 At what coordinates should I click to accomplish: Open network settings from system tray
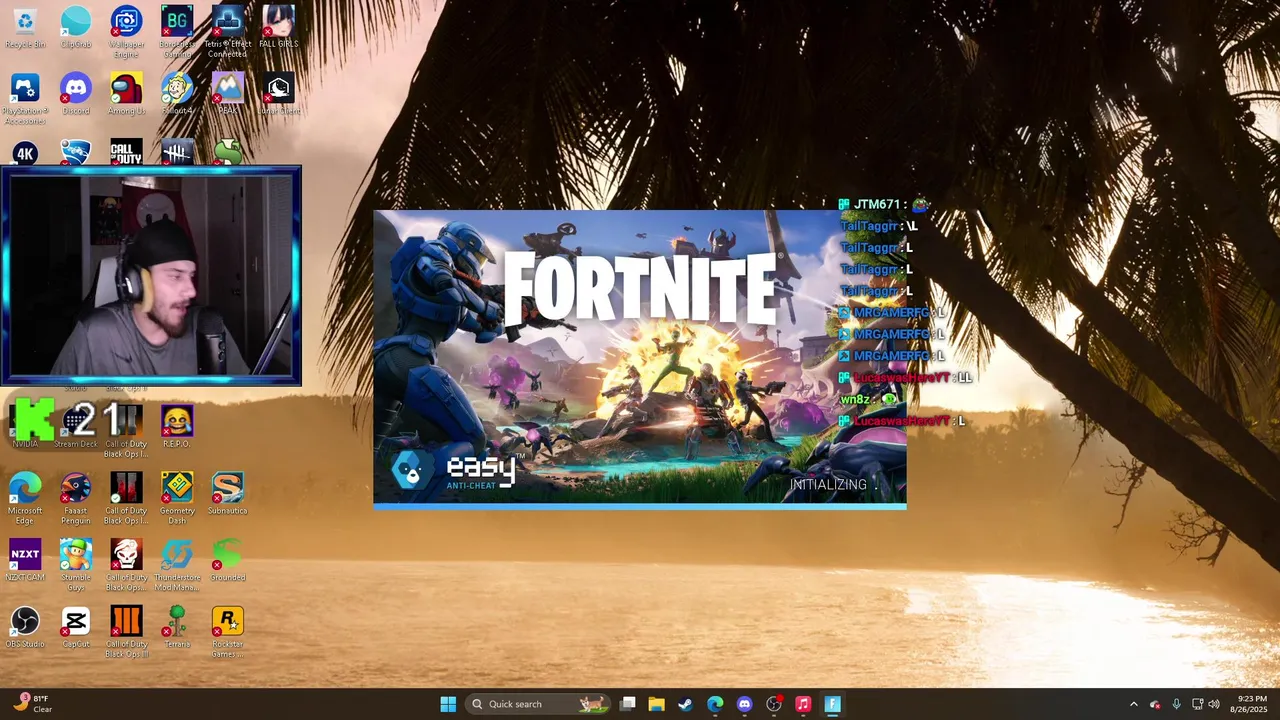coord(1197,704)
